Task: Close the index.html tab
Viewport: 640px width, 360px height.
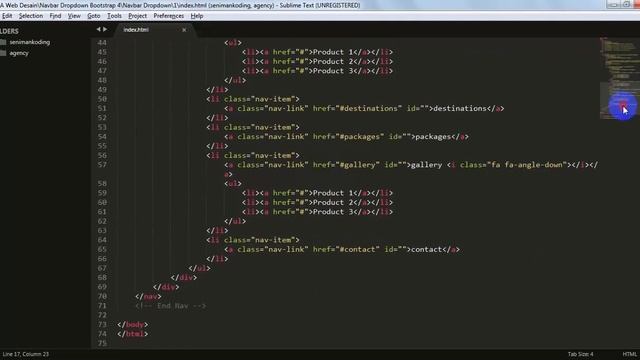Action: point(184,30)
